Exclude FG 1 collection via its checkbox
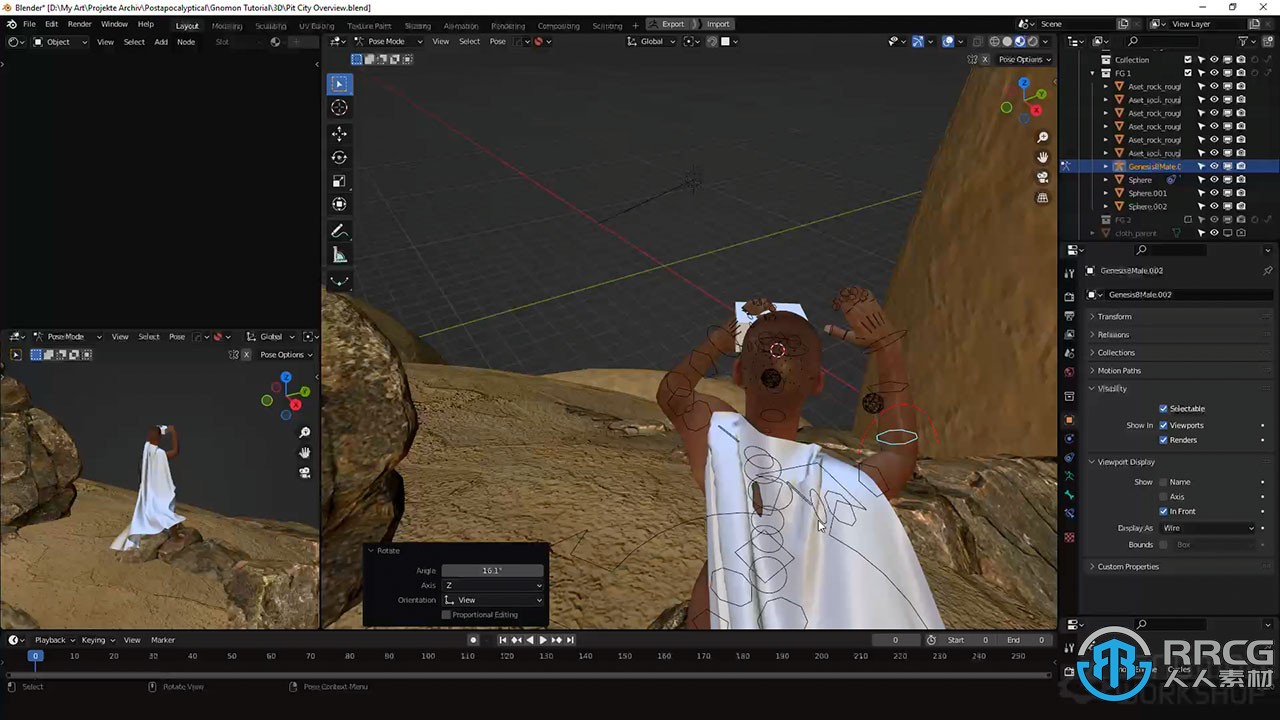This screenshot has width=1280, height=720. [1188, 73]
